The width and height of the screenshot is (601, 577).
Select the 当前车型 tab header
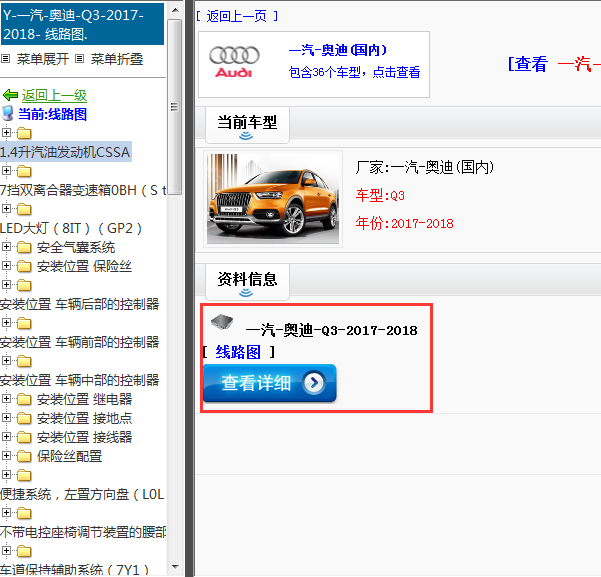click(247, 125)
